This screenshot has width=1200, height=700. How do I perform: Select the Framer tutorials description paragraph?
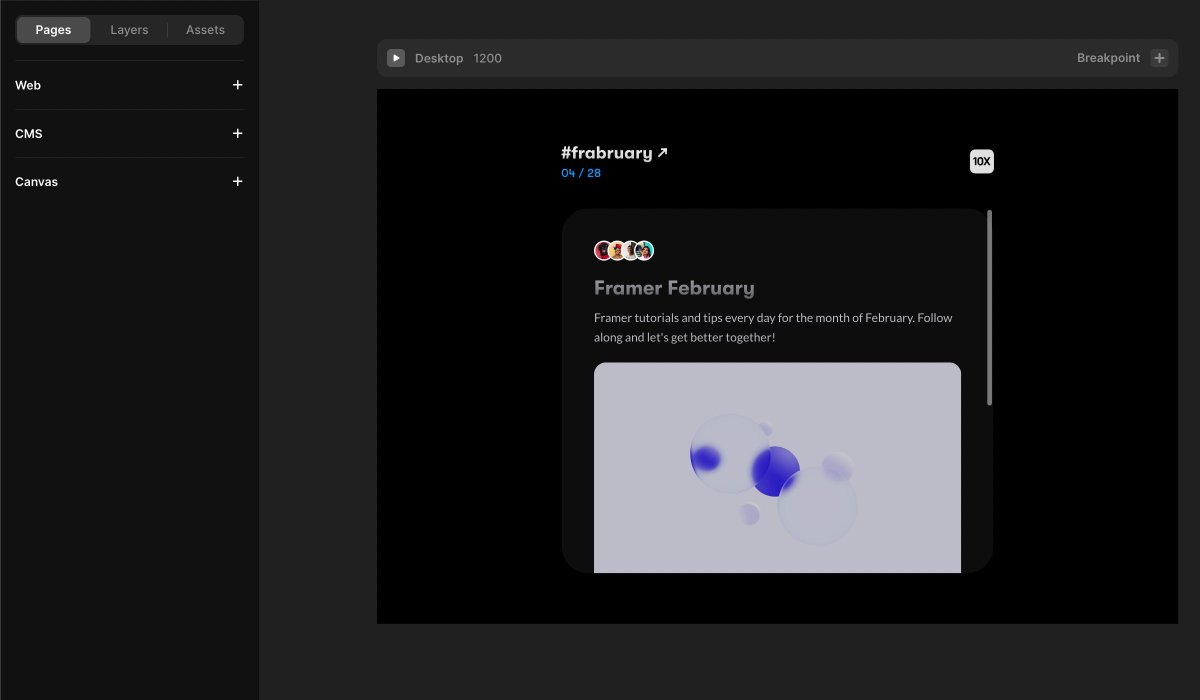click(773, 327)
